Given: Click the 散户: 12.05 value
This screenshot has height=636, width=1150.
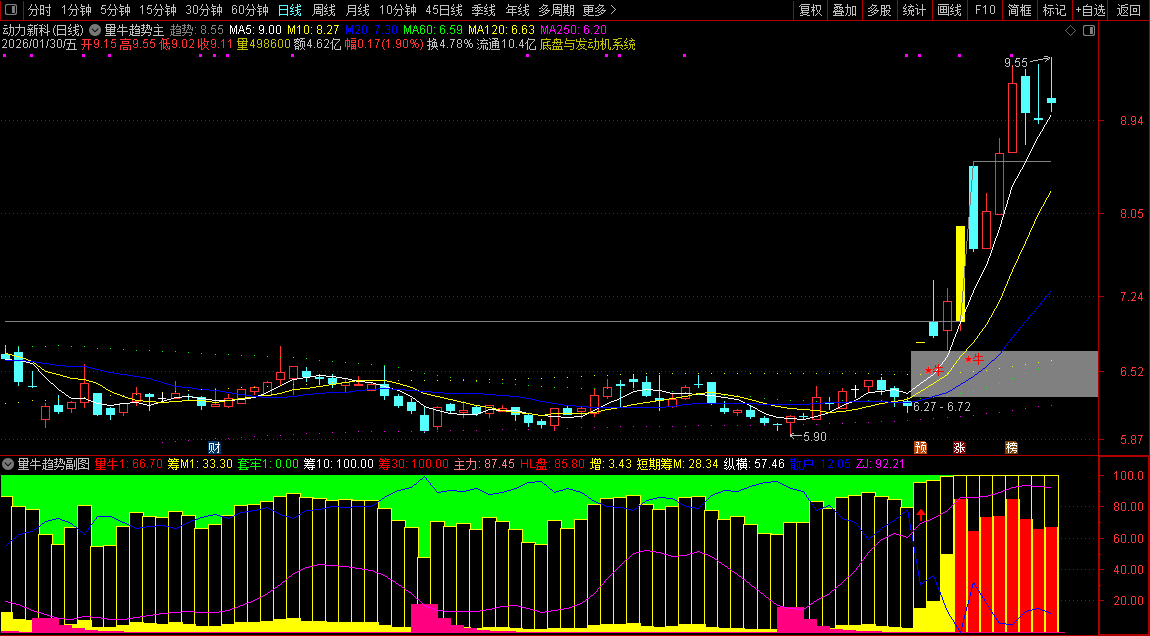Looking at the screenshot, I should pyautogui.click(x=820, y=464).
